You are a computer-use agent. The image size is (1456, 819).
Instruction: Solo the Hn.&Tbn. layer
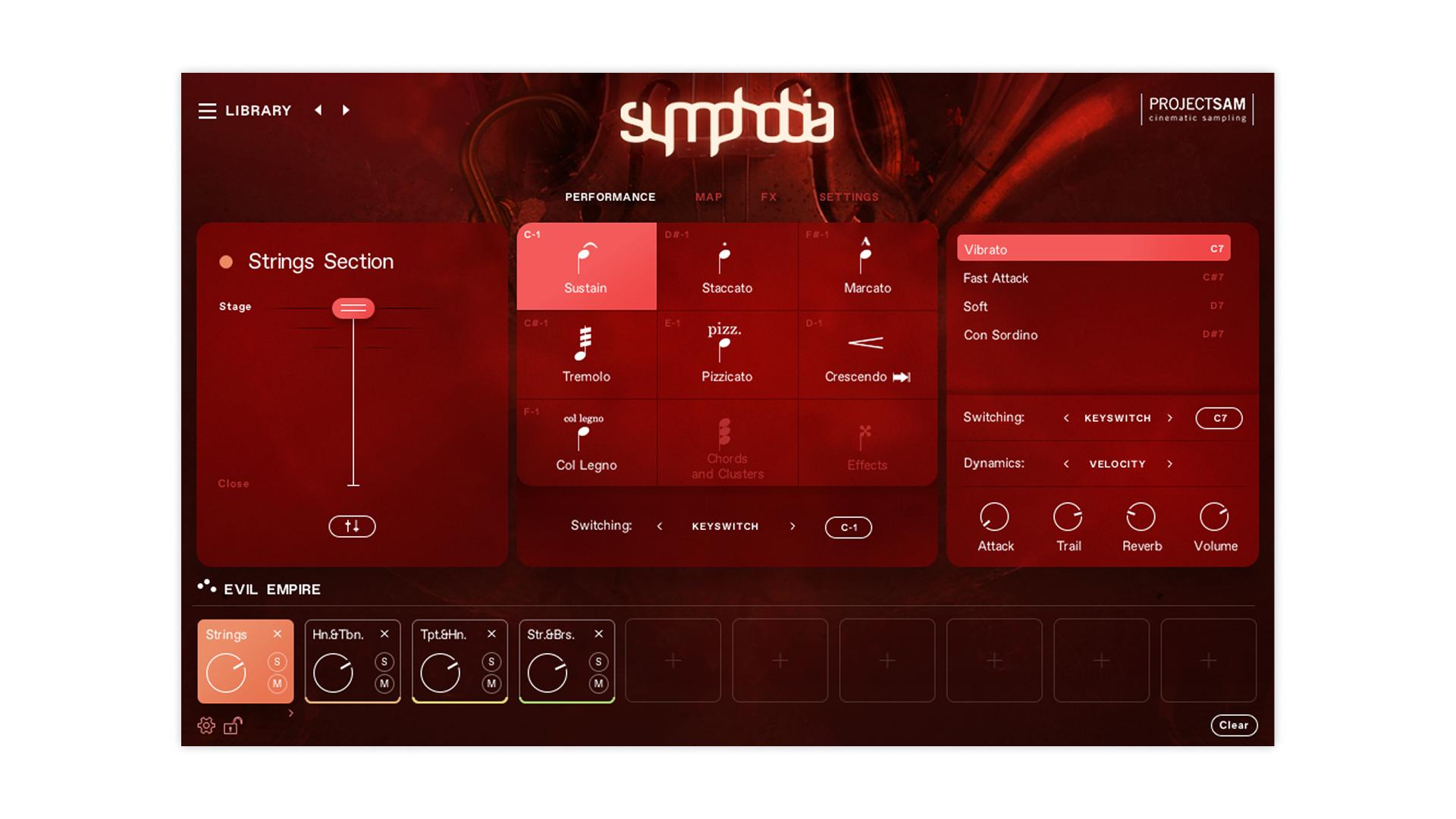(x=384, y=662)
